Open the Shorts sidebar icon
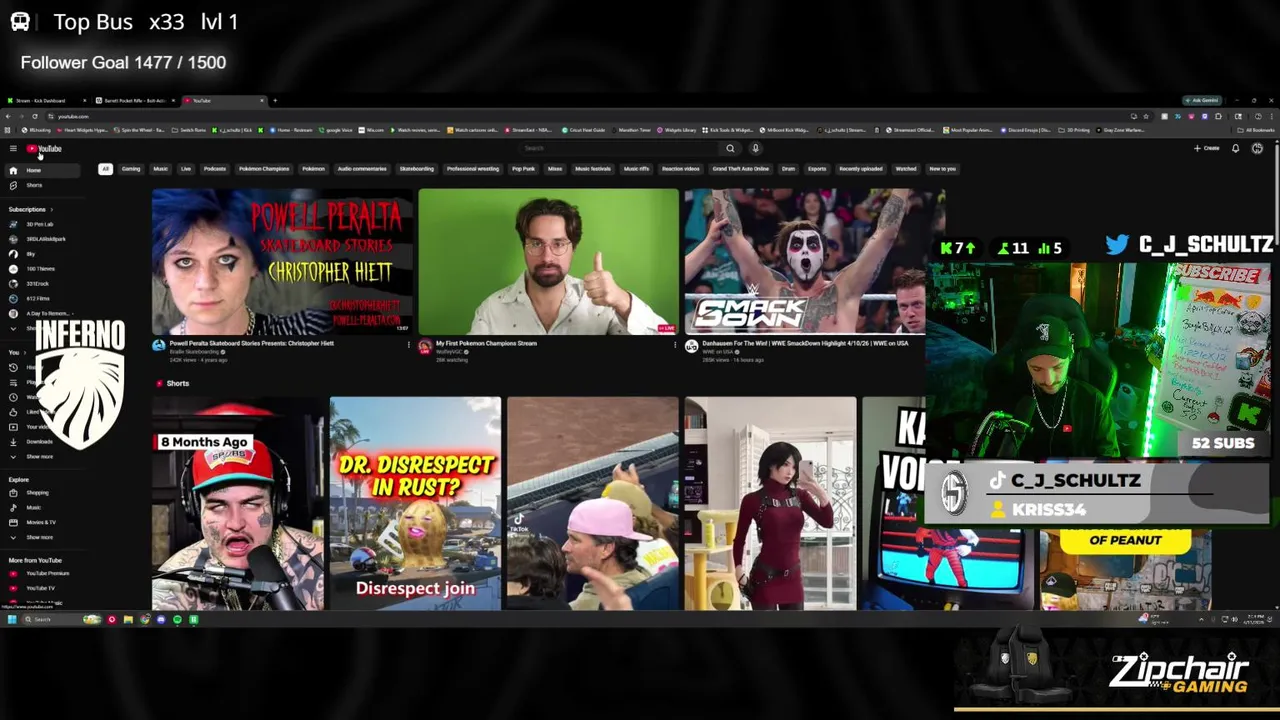Viewport: 1280px width, 720px height. pyautogui.click(x=13, y=185)
